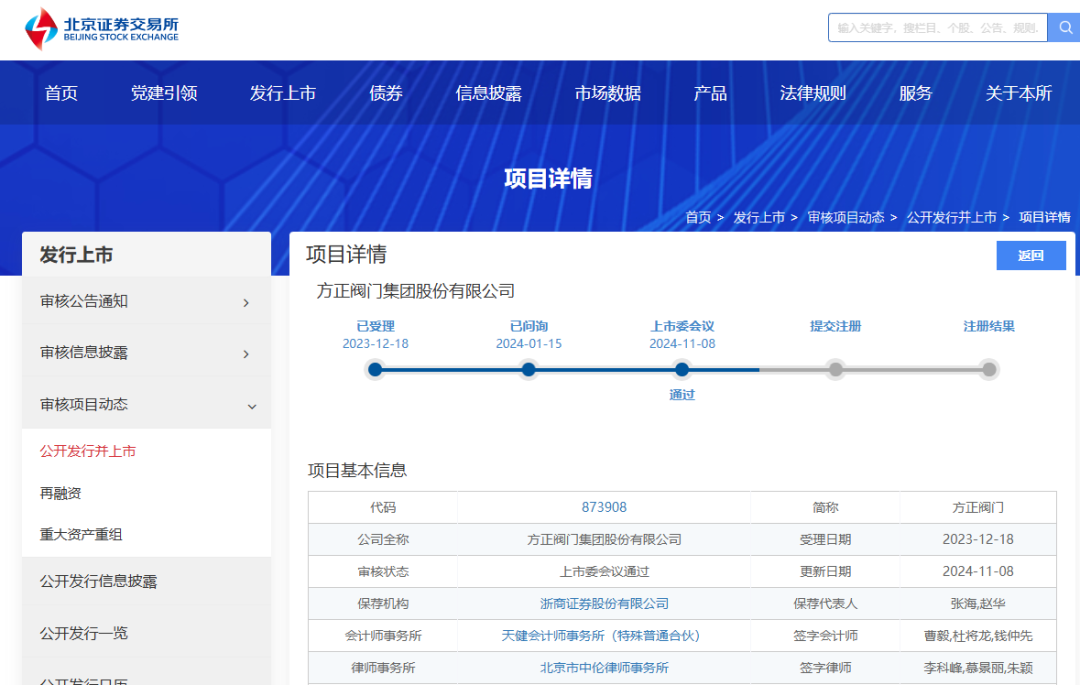The width and height of the screenshot is (1080, 685).
Task: Expand the 审核信息披露 sidebar section
Action: 146,353
